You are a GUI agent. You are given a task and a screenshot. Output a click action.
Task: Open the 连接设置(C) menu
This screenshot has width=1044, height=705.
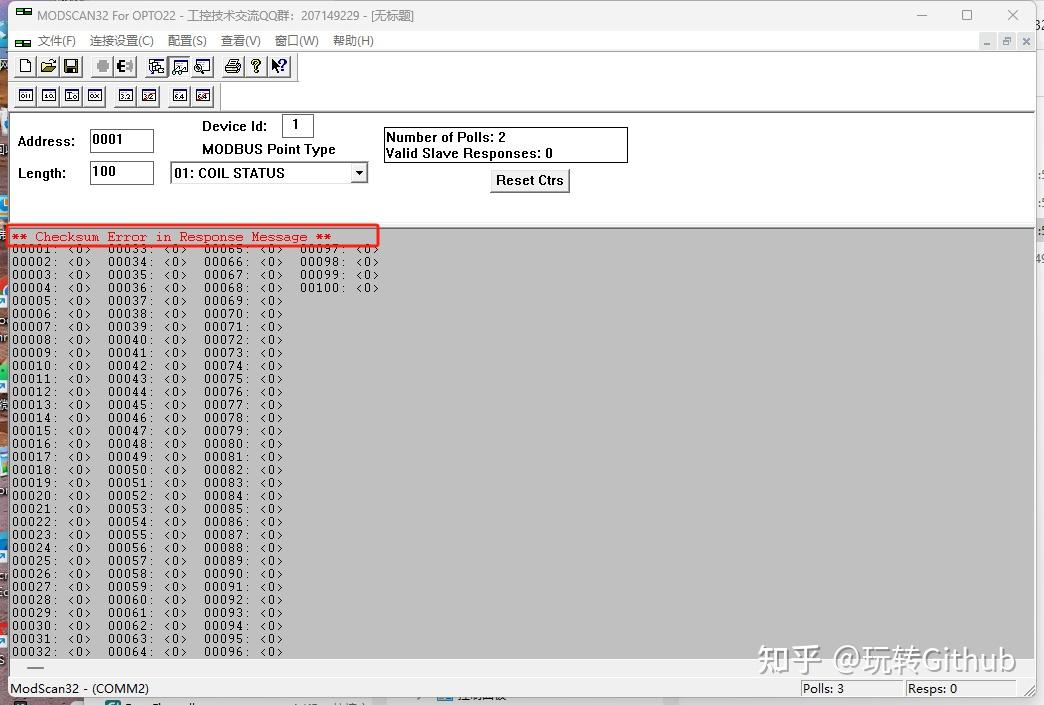click(121, 41)
